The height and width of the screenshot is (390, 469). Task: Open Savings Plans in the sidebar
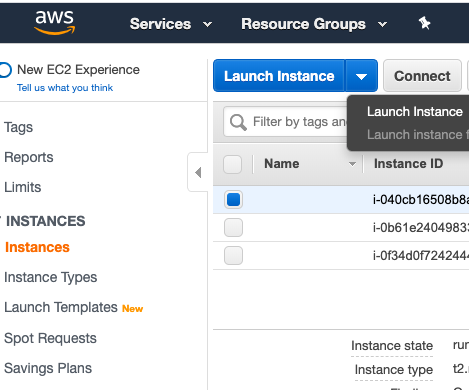click(48, 368)
